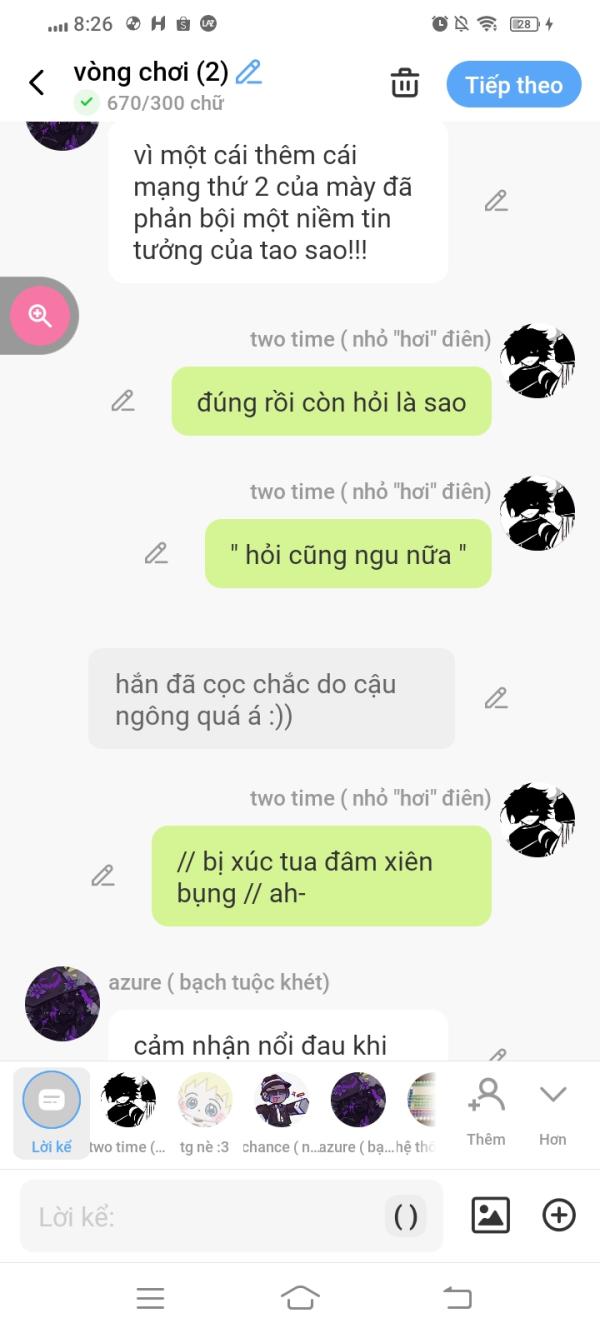The image size is (600, 1333).
Task: Open the plus circle add menu
Action: (559, 1215)
